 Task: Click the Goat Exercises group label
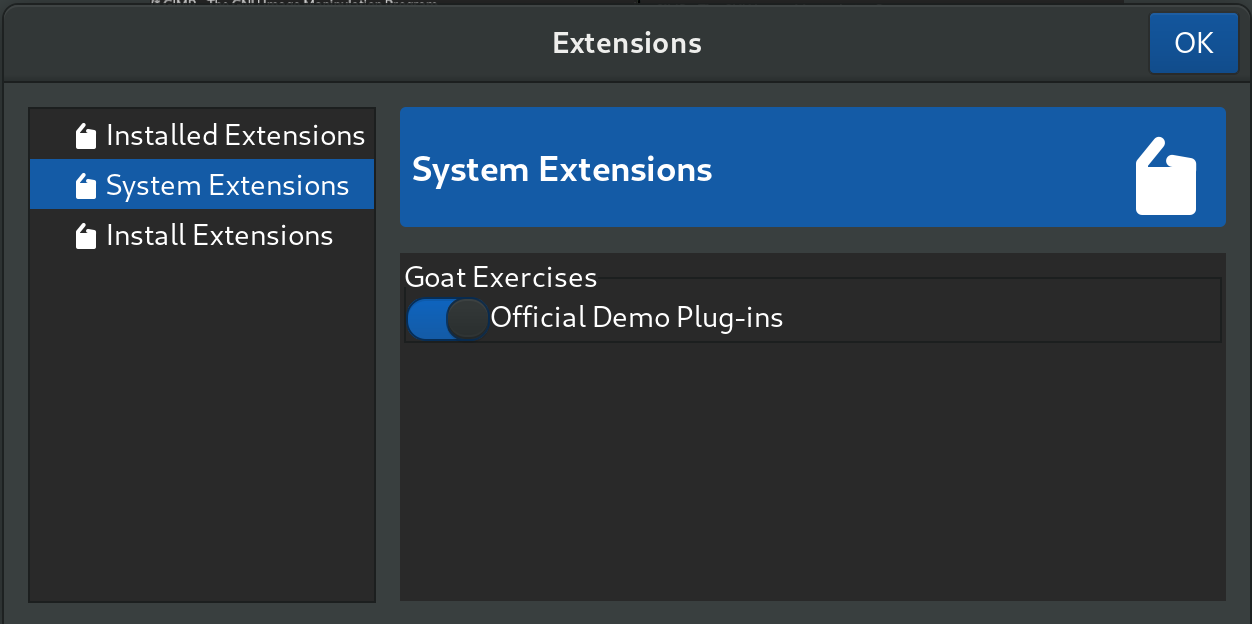[500, 277]
